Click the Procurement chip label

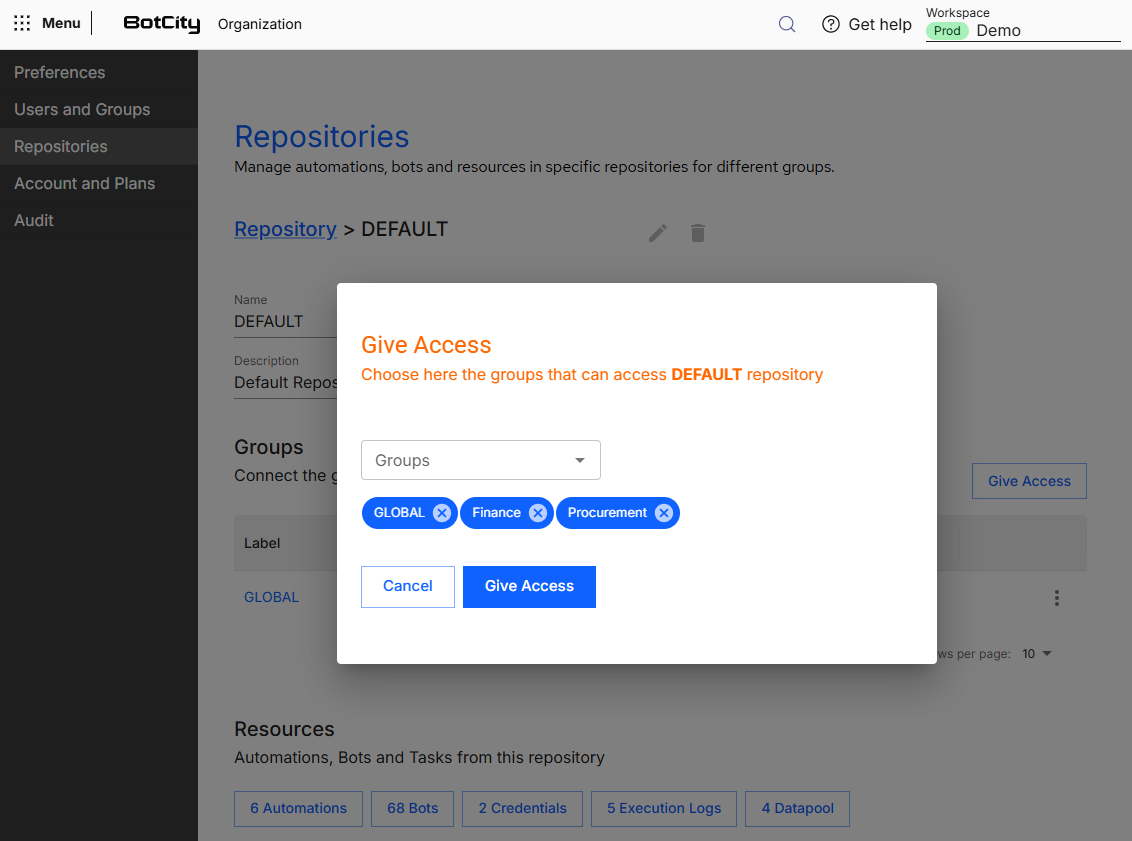(x=607, y=513)
